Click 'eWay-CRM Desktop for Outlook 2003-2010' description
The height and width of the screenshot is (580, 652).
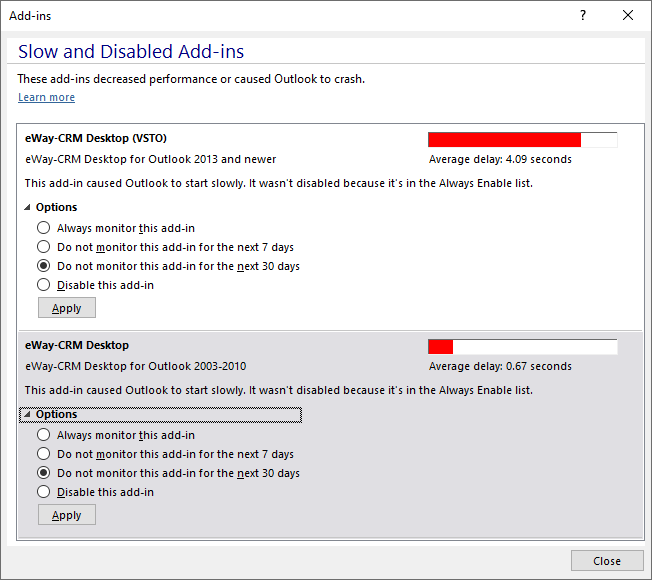point(136,366)
